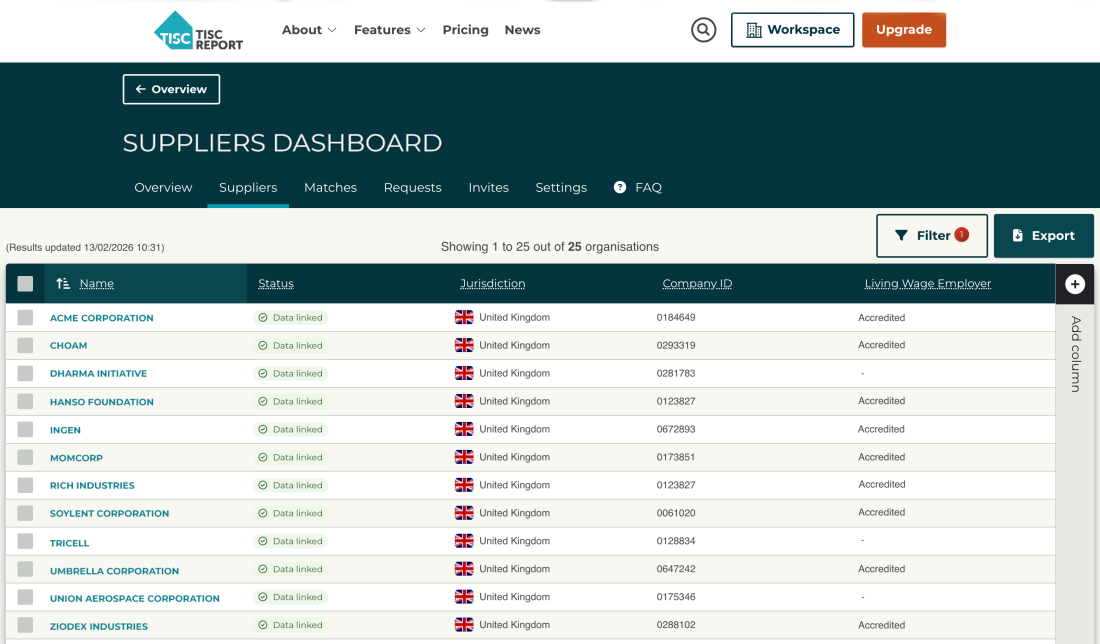
Task: Check the box for Acme Corporation
Action: coord(25,318)
